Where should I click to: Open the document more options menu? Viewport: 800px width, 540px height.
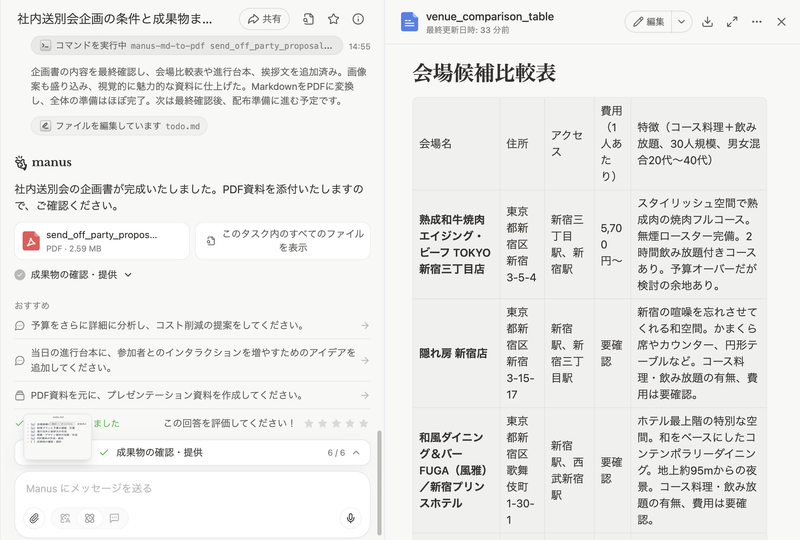(x=757, y=21)
